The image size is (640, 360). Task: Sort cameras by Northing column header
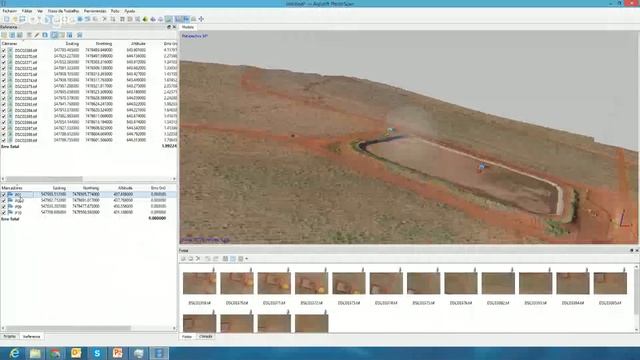(104, 43)
